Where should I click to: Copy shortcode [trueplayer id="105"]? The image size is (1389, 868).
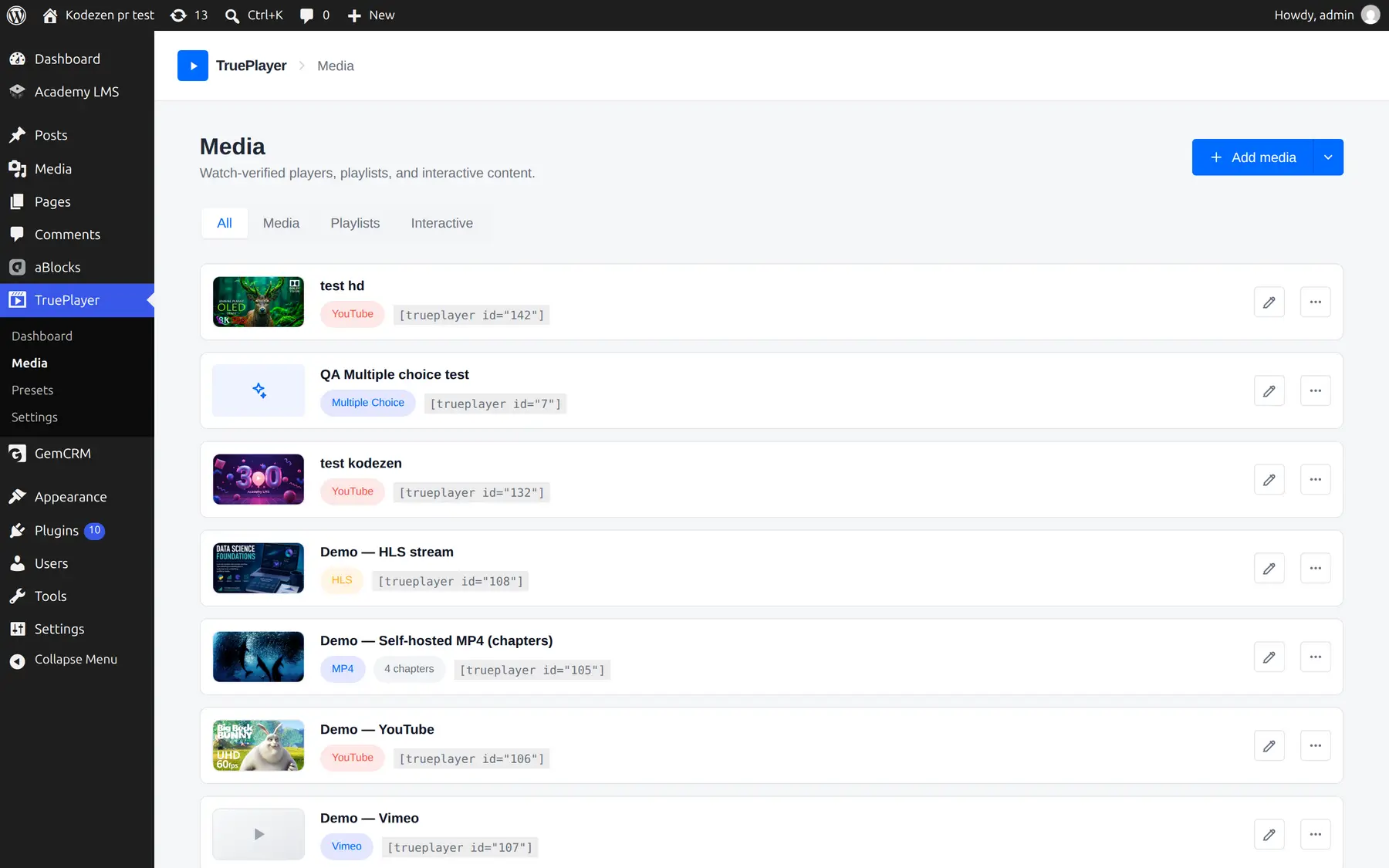pyautogui.click(x=532, y=670)
